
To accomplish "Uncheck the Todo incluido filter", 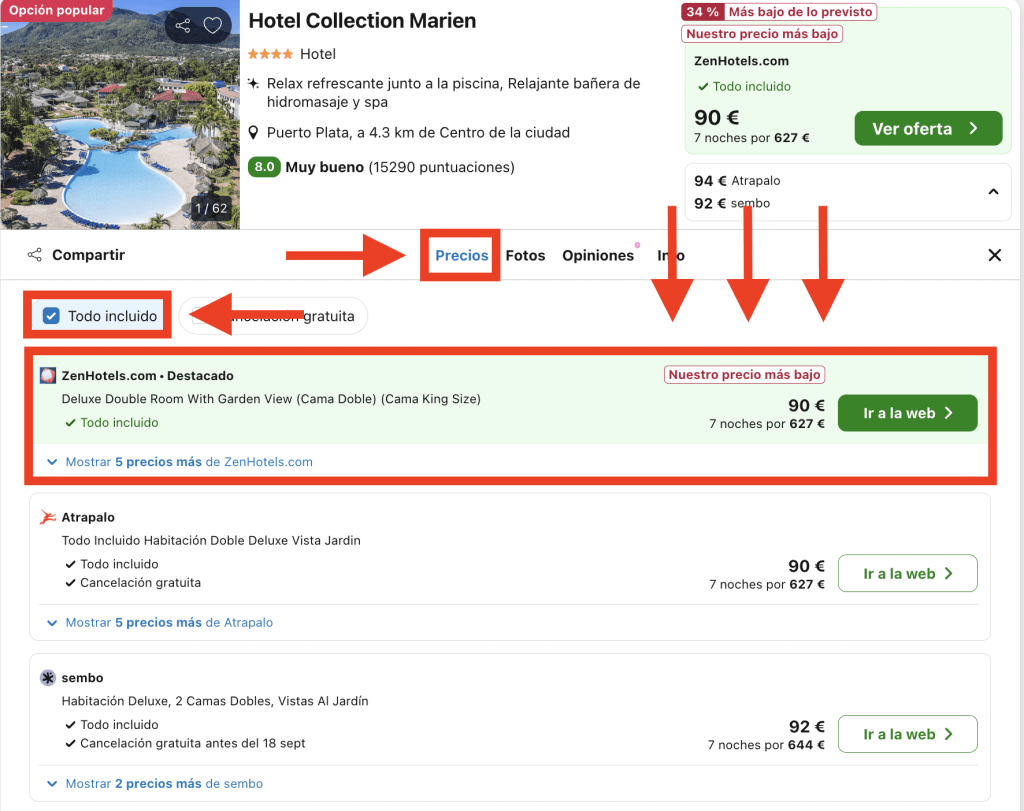I will click(x=52, y=316).
